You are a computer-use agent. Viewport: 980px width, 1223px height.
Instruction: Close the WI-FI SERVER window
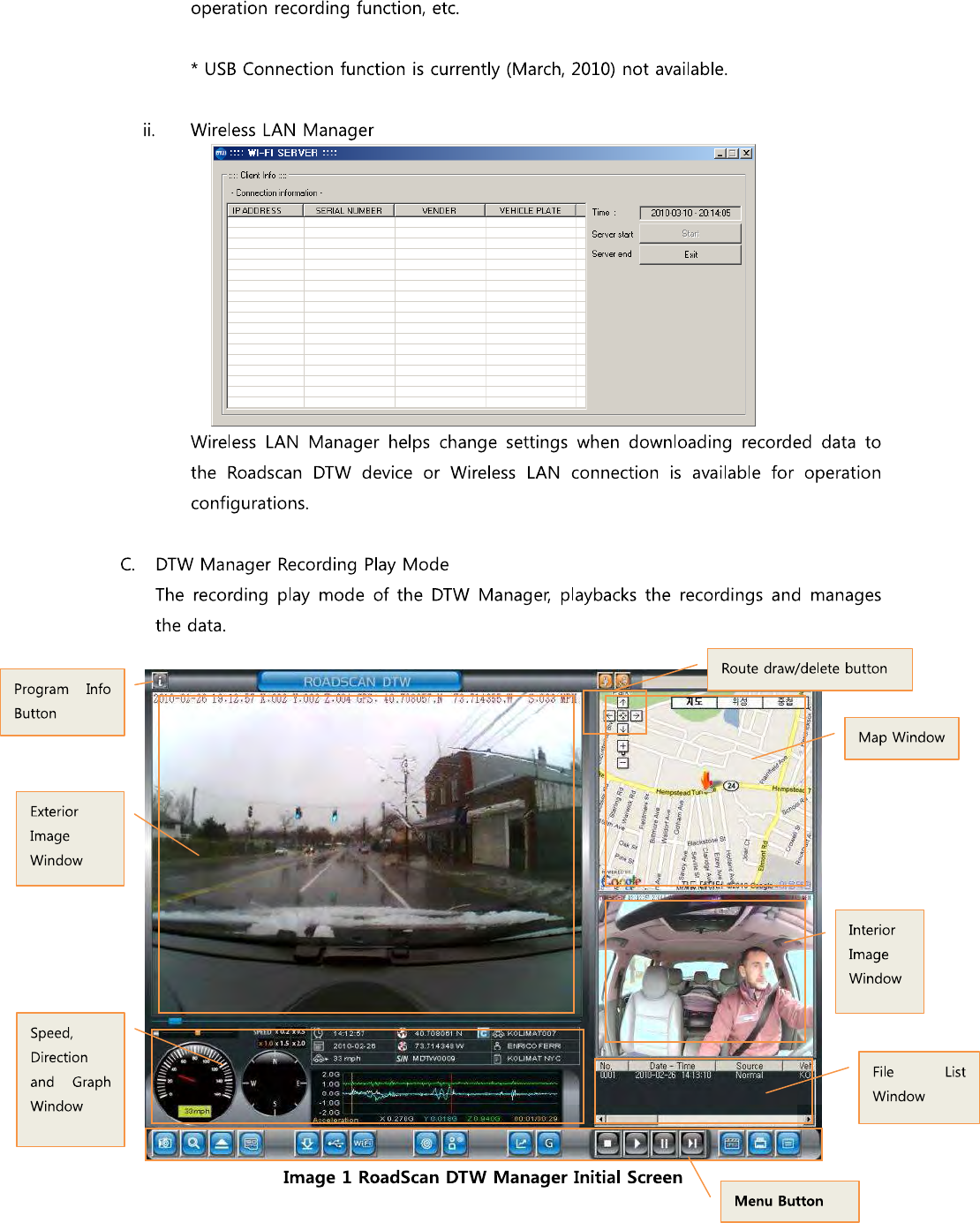[747, 154]
